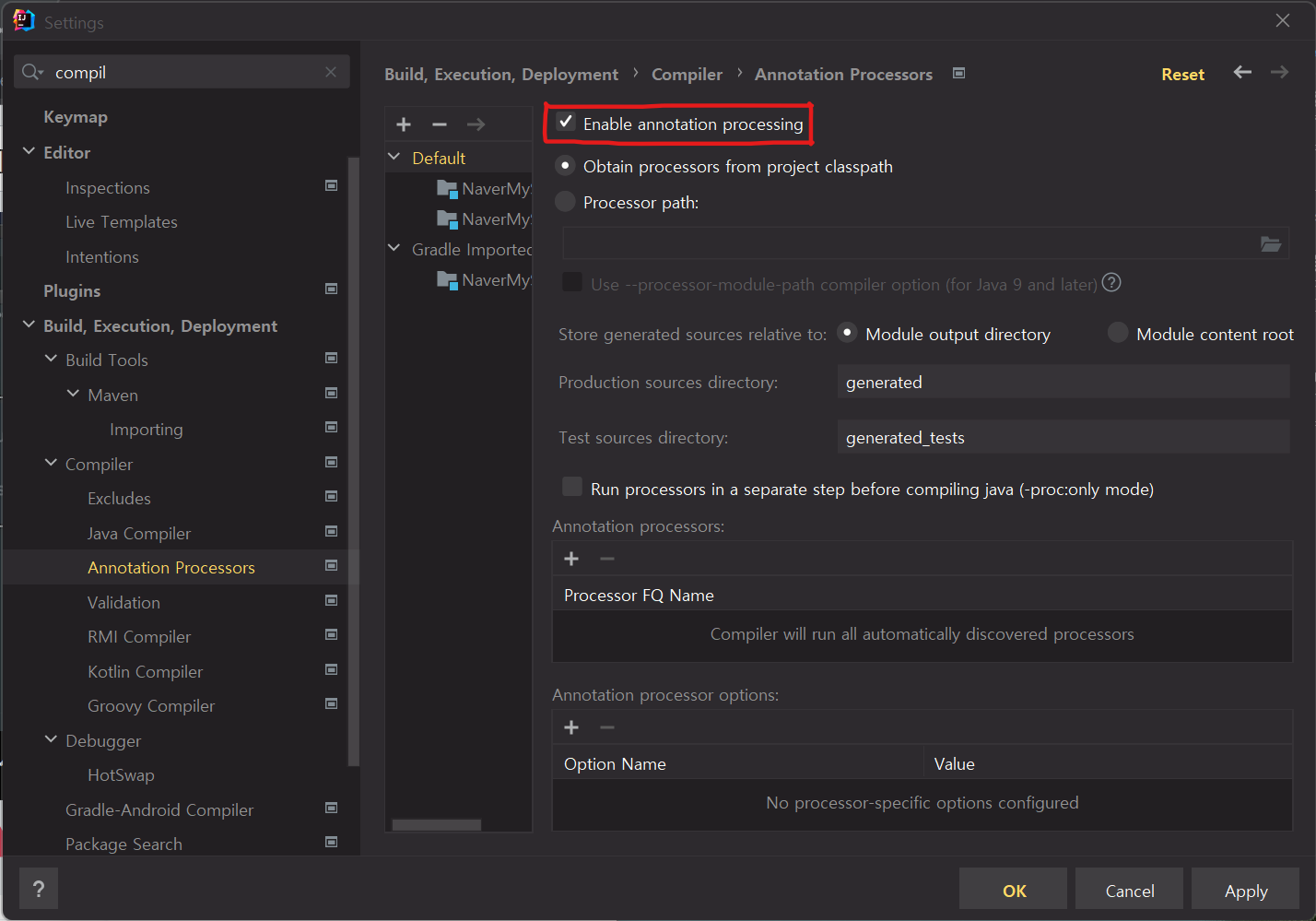Image resolution: width=1316 pixels, height=921 pixels.
Task: Click the Reset link
Action: pyautogui.click(x=1182, y=74)
